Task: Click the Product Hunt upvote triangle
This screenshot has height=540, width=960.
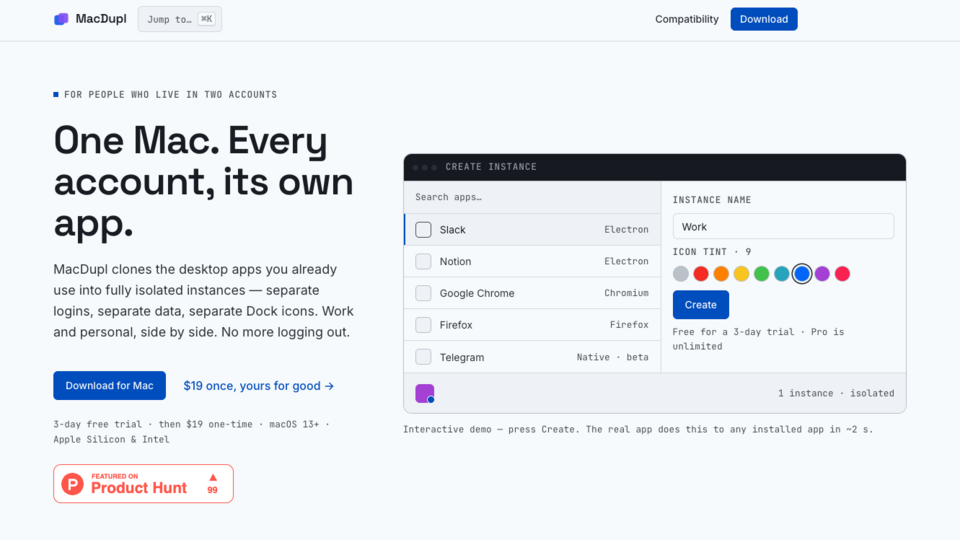Action: (x=212, y=478)
